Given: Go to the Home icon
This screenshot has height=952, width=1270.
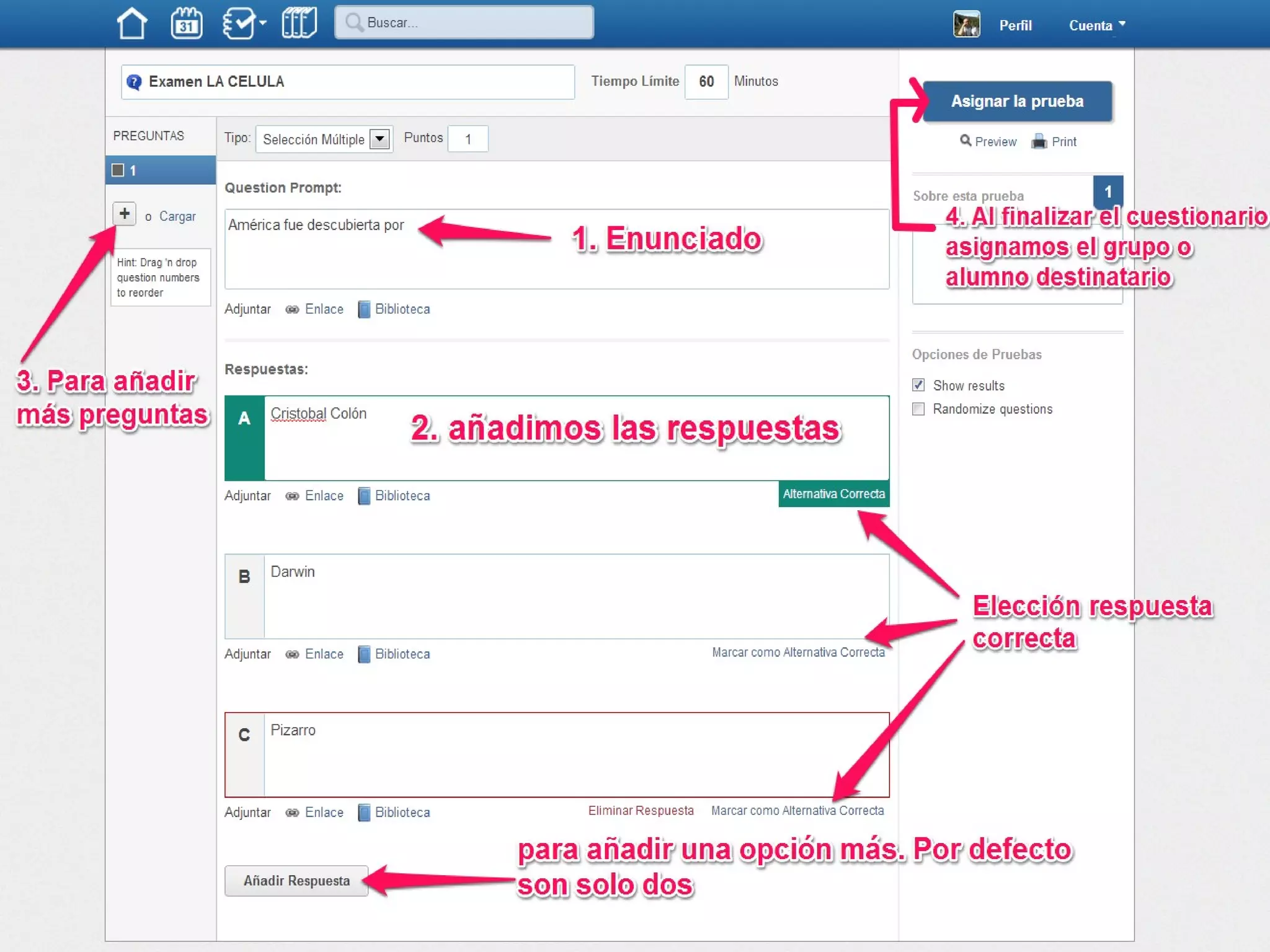Looking at the screenshot, I should tap(131, 24).
